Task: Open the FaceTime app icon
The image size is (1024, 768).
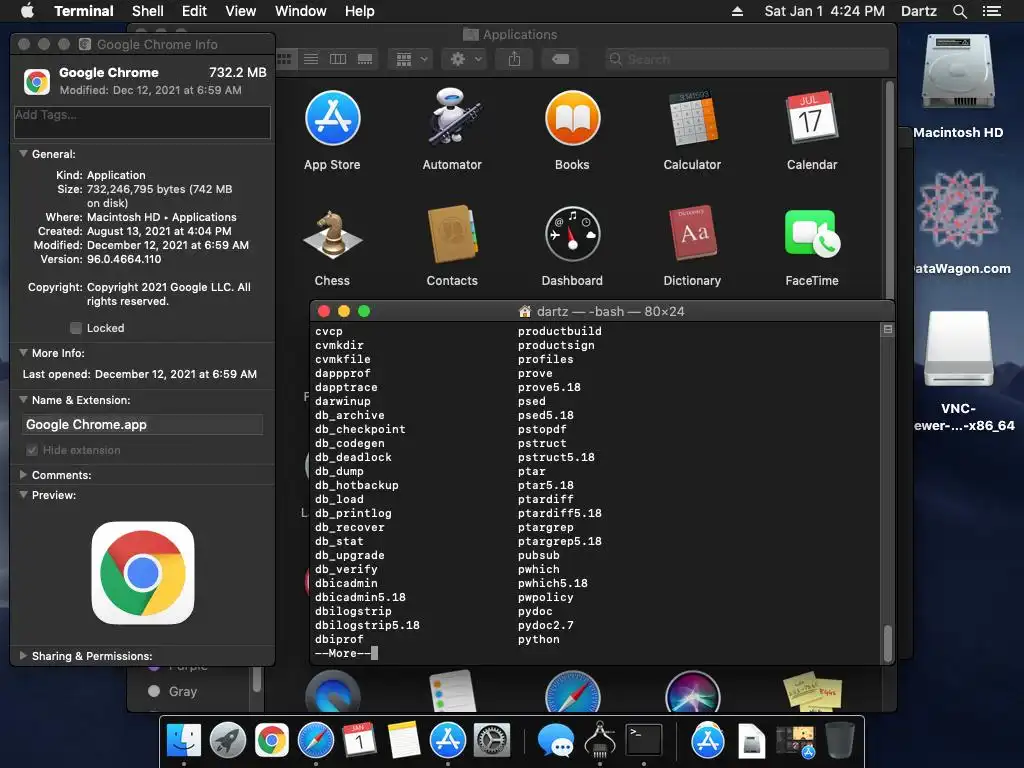Action: pyautogui.click(x=812, y=233)
